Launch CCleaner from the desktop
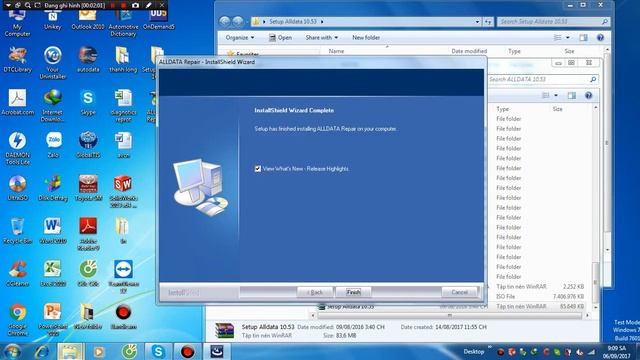Screen dimensions: 640x360 pos(18,273)
